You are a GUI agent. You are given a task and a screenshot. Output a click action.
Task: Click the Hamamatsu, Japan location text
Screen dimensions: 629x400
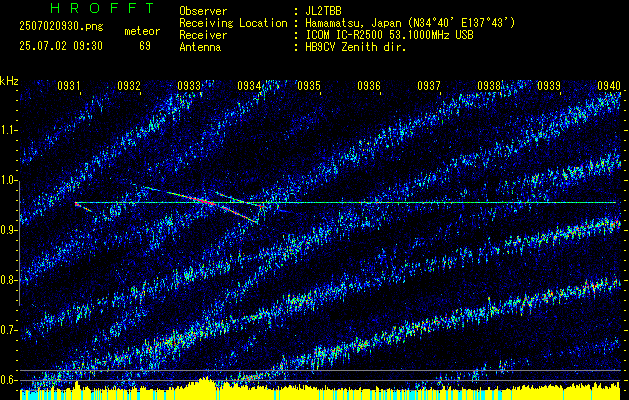click(410, 23)
